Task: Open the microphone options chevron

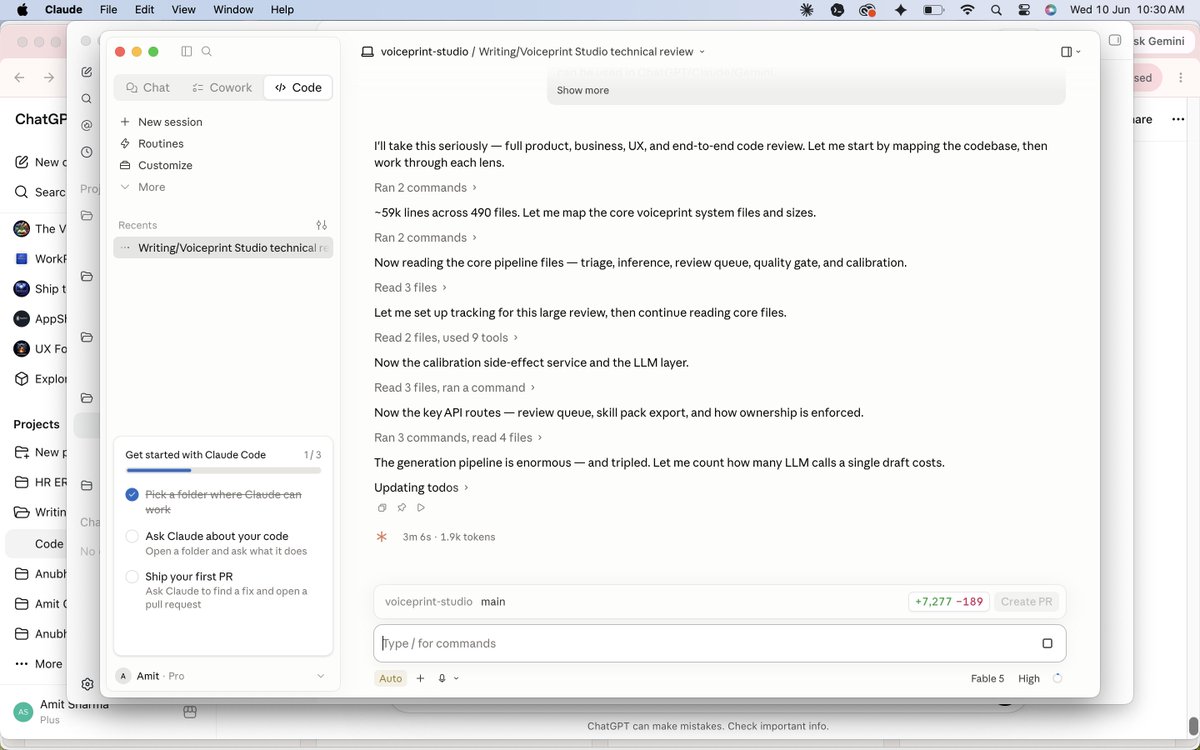Action: (456, 678)
